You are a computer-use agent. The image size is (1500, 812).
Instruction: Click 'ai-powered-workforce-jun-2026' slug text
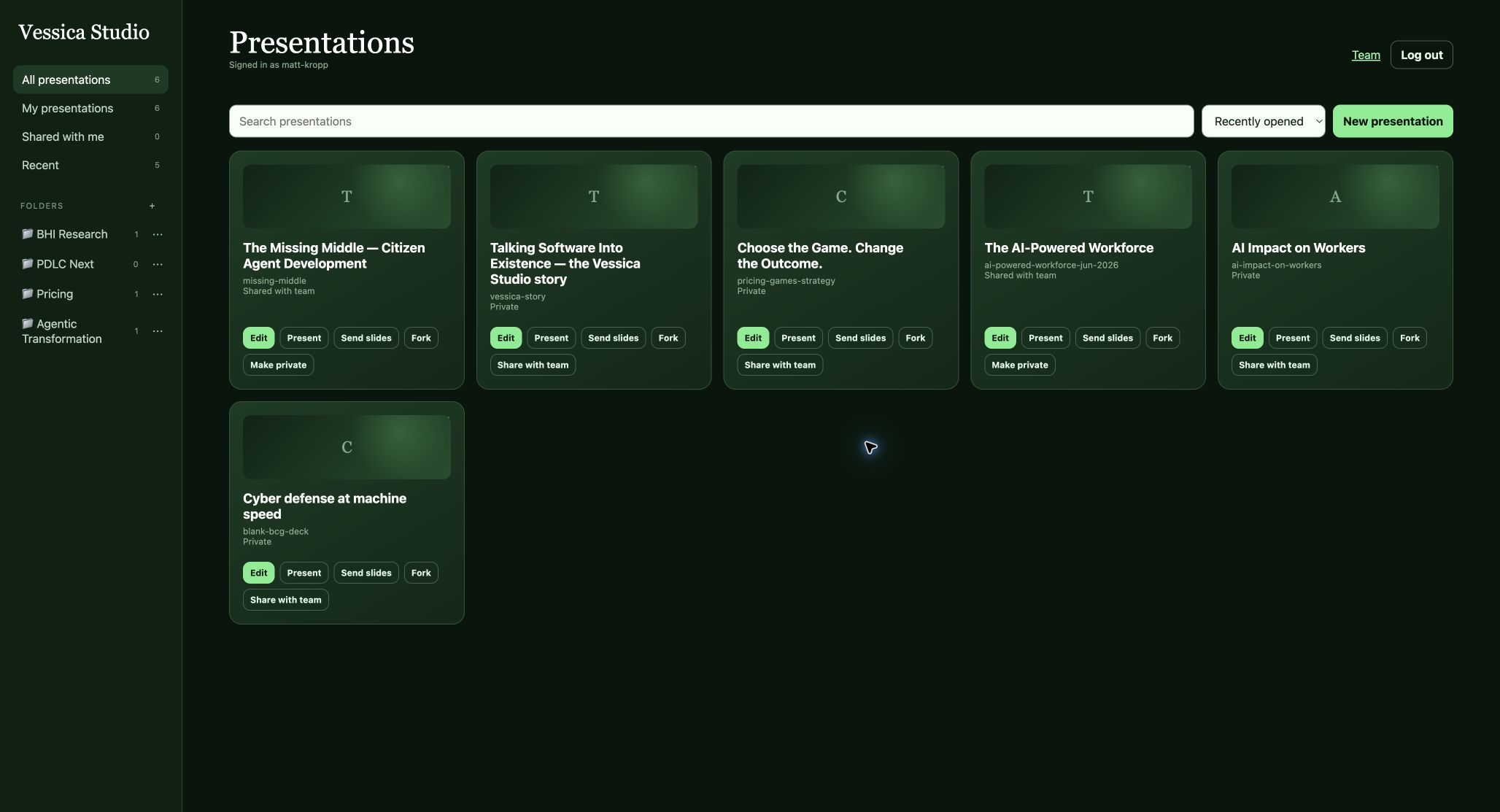tap(1051, 266)
